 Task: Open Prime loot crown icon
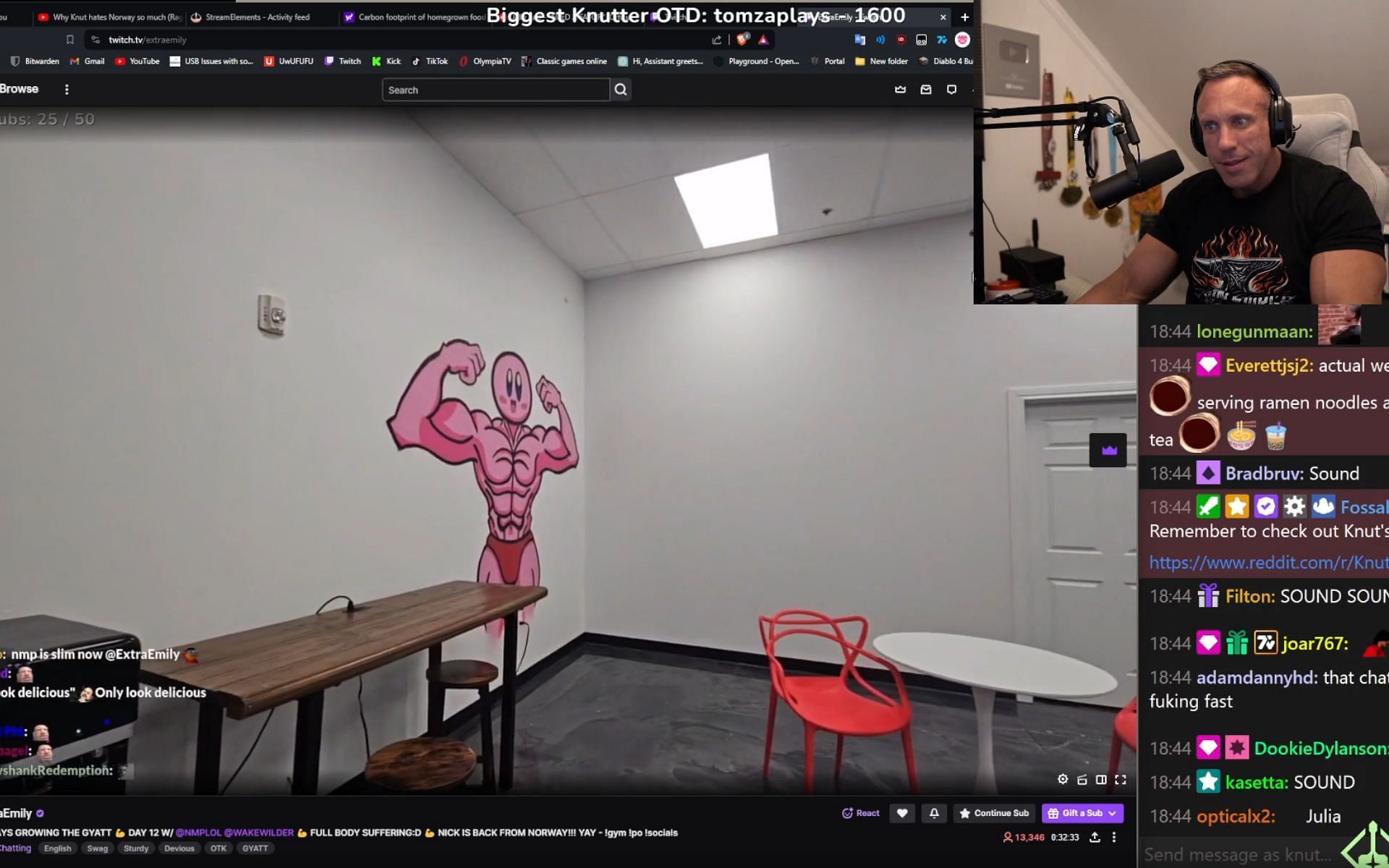coord(901,90)
